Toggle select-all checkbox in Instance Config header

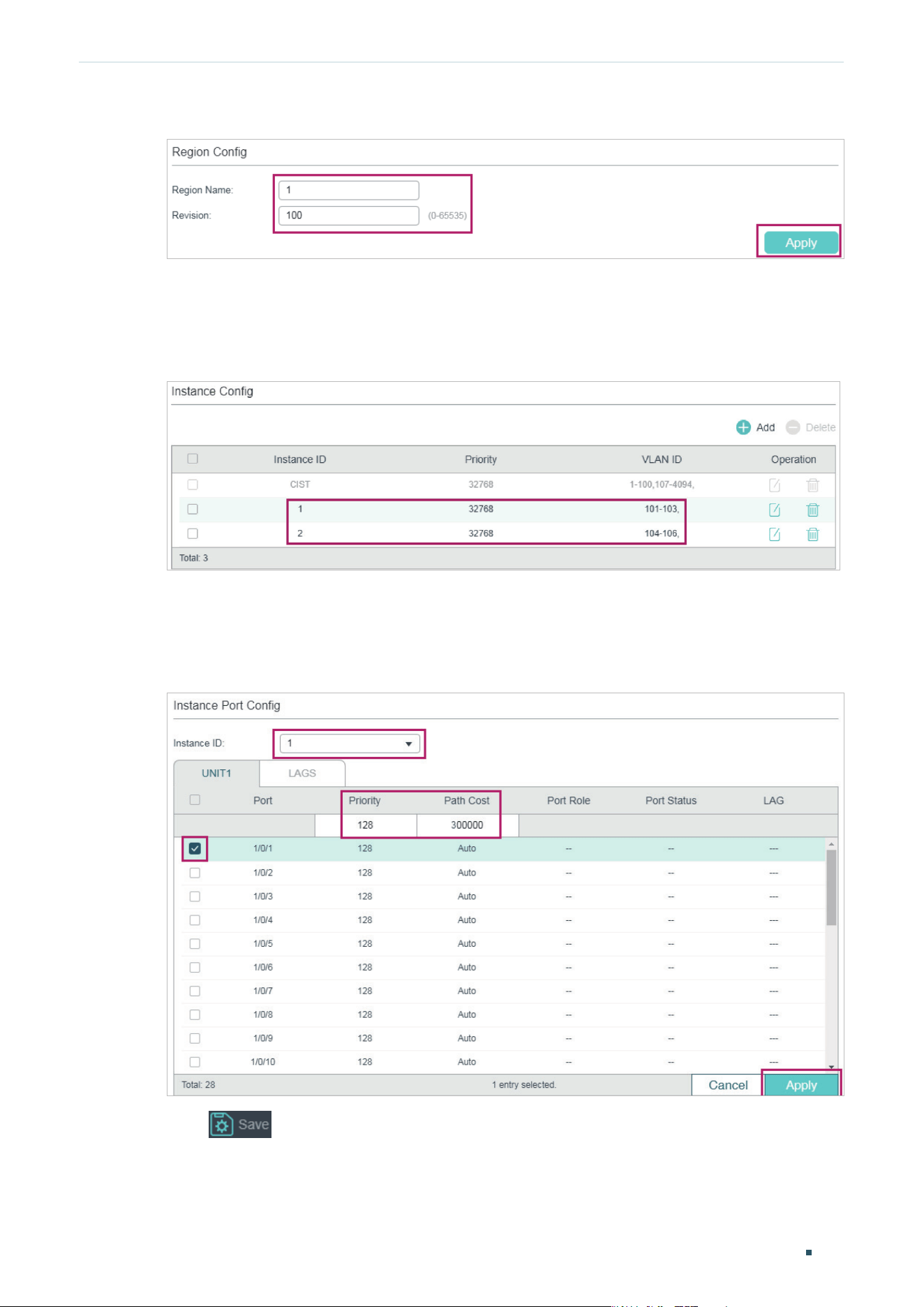click(193, 459)
